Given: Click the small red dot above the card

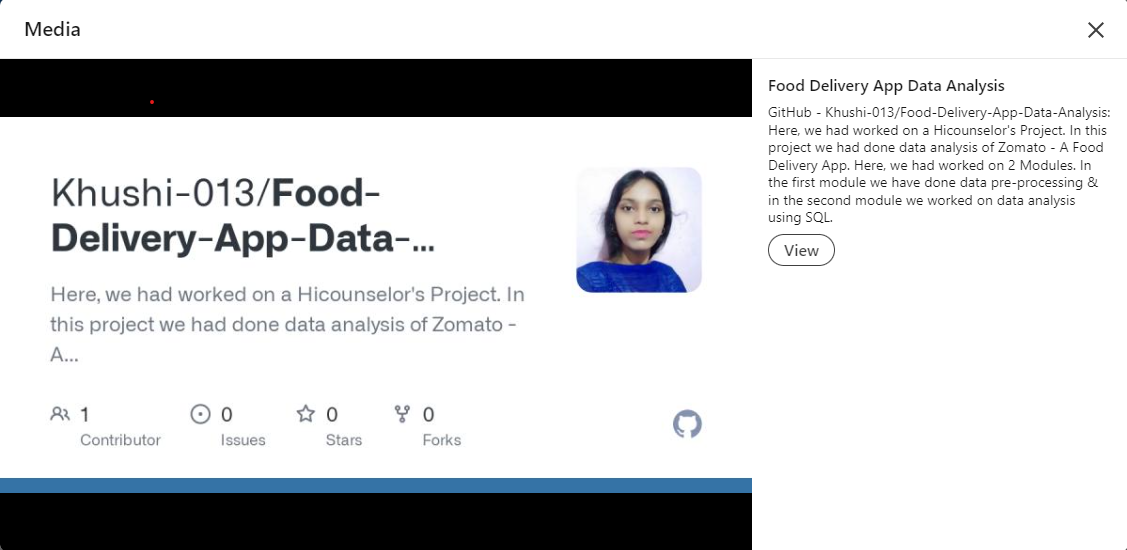Looking at the screenshot, I should tap(152, 102).
